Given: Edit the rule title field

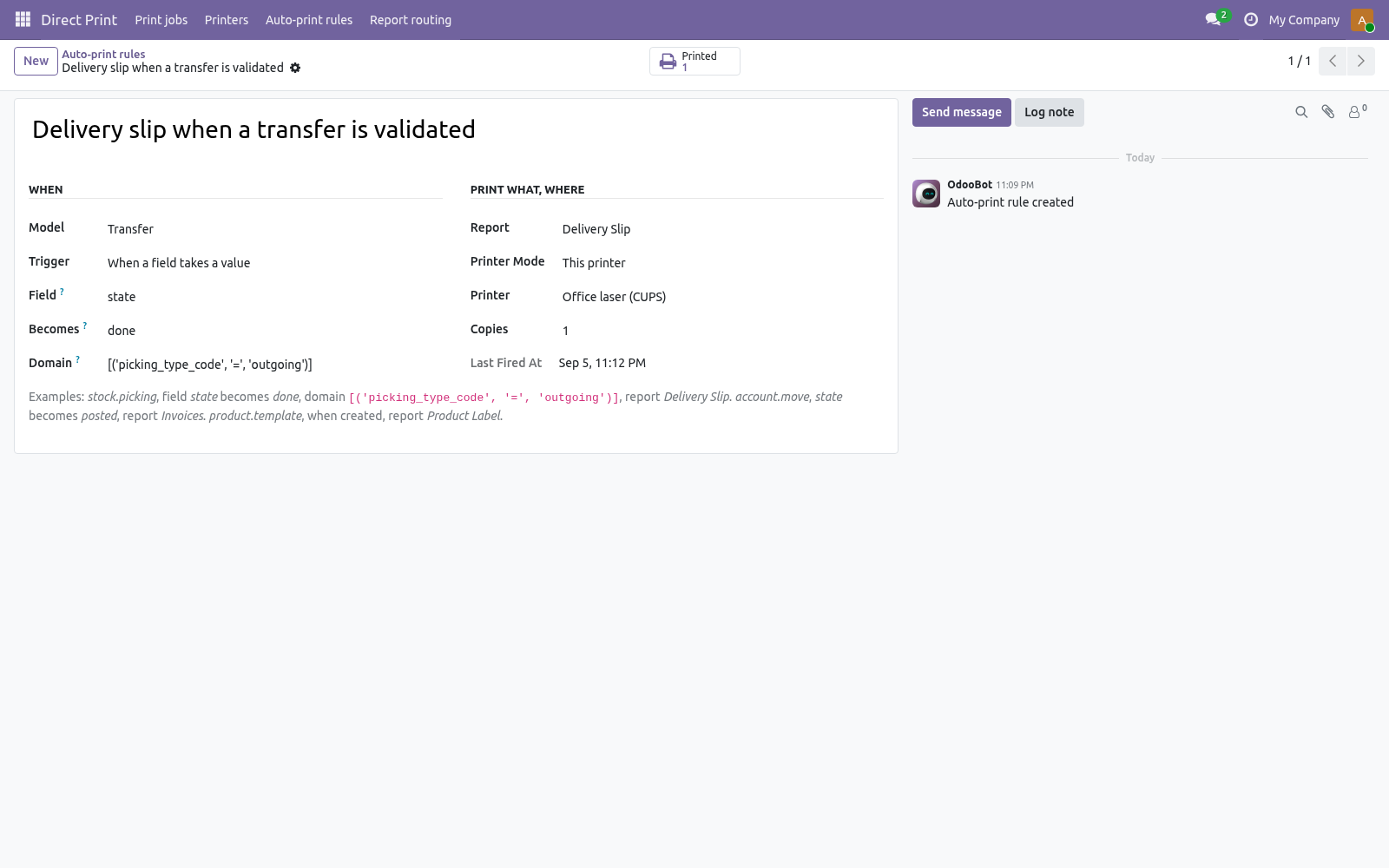Looking at the screenshot, I should tap(456, 129).
